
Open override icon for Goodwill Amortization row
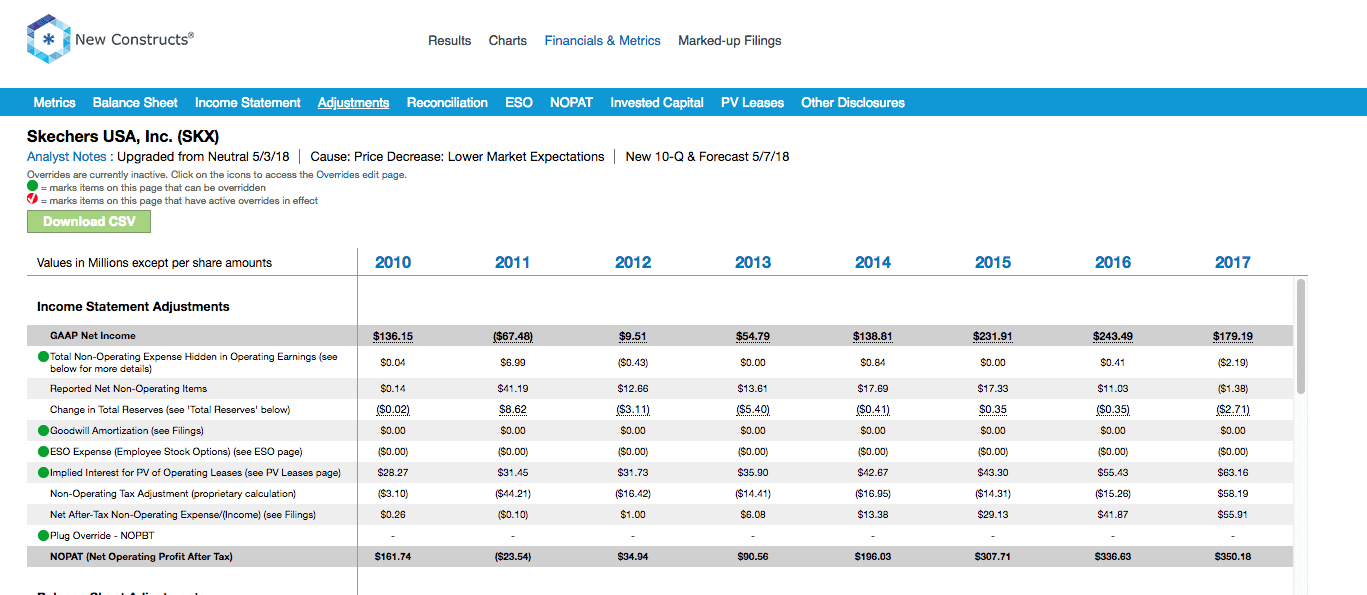pyautogui.click(x=43, y=431)
